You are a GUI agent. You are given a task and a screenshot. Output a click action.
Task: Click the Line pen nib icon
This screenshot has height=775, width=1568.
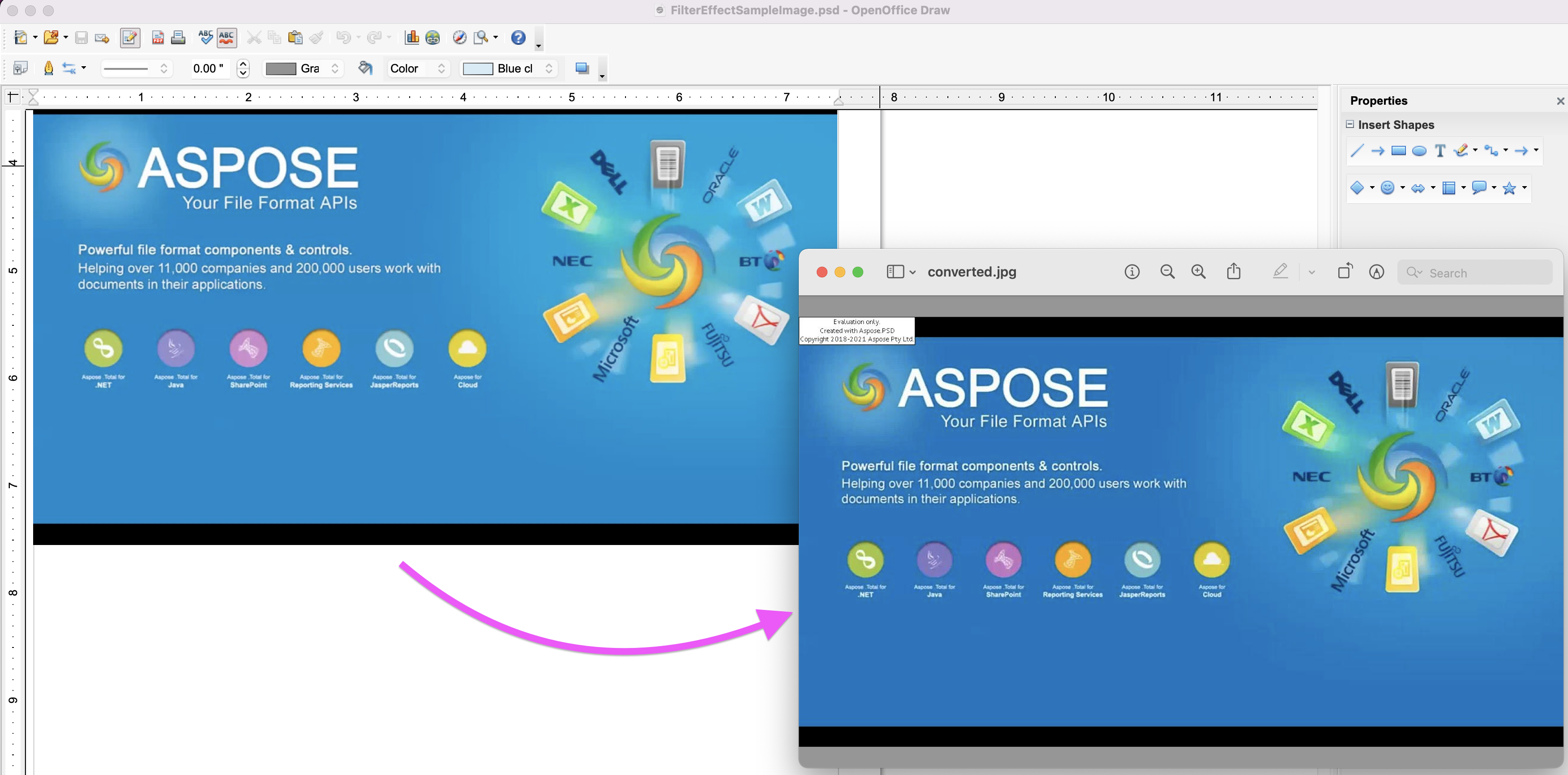click(x=49, y=68)
